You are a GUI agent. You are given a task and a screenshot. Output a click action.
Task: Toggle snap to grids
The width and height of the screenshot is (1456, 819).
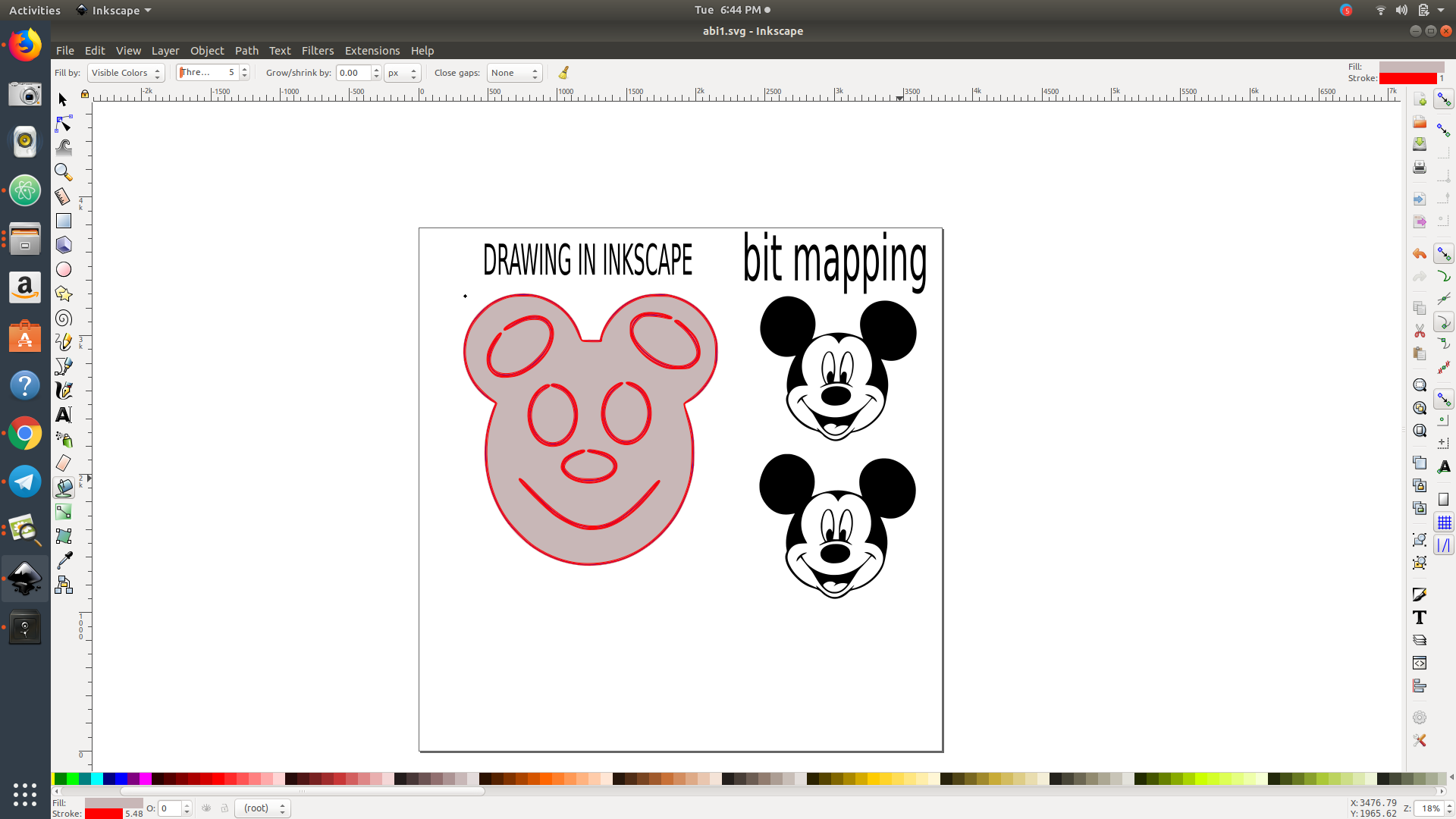point(1444,522)
